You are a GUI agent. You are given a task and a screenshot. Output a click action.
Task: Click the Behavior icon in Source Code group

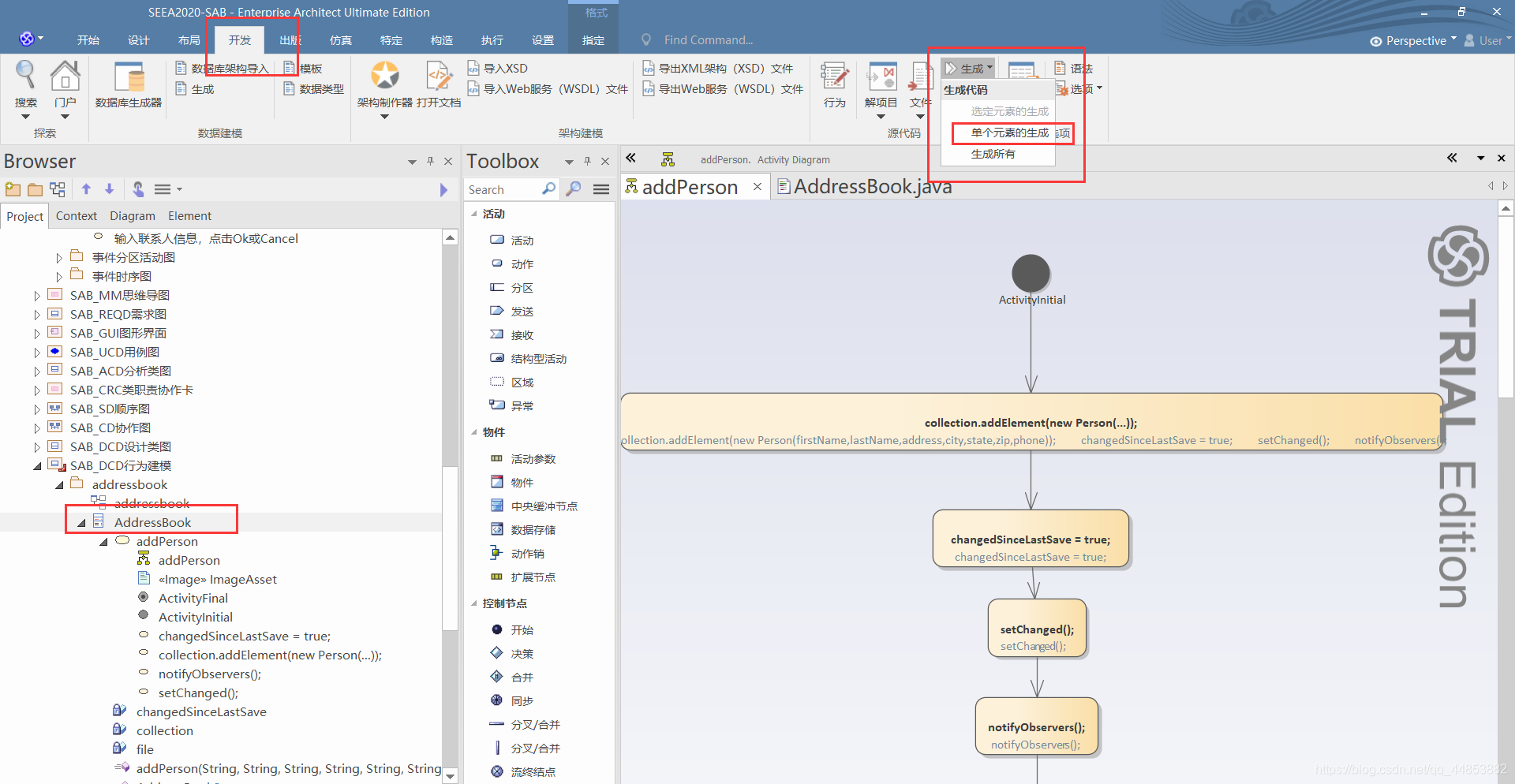834,77
